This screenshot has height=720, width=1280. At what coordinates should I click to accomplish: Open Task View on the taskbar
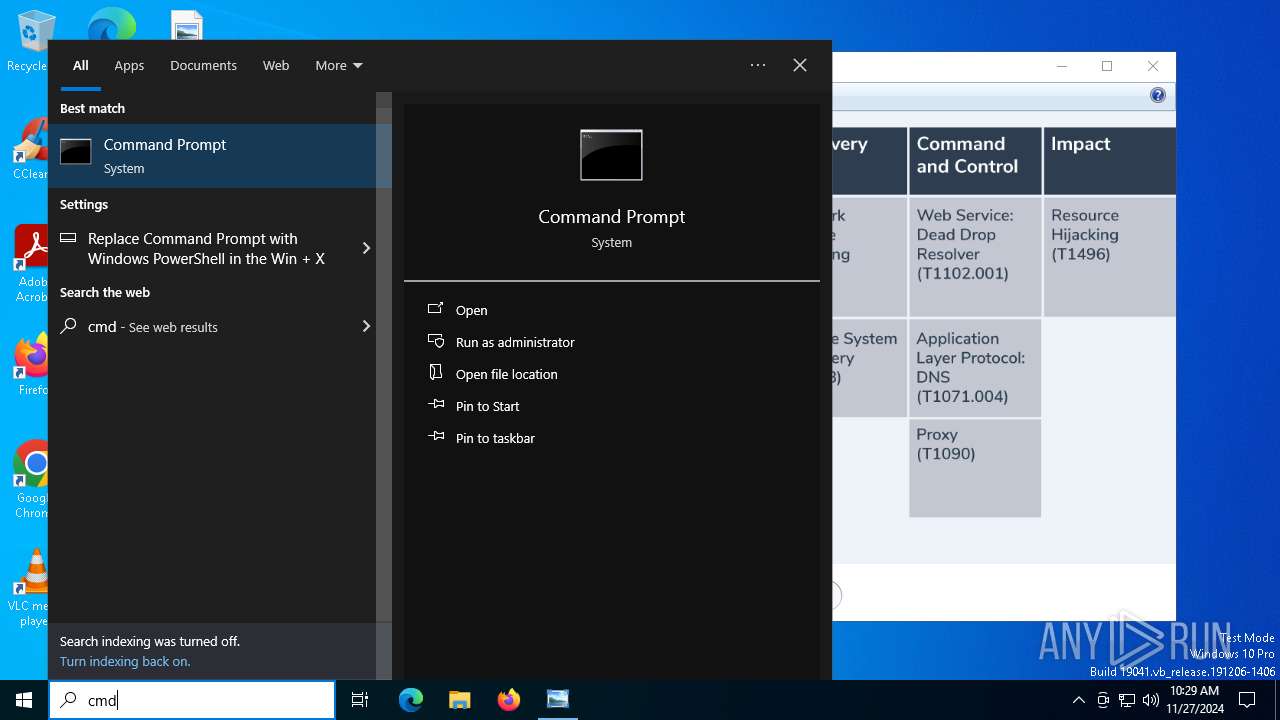[x=360, y=700]
